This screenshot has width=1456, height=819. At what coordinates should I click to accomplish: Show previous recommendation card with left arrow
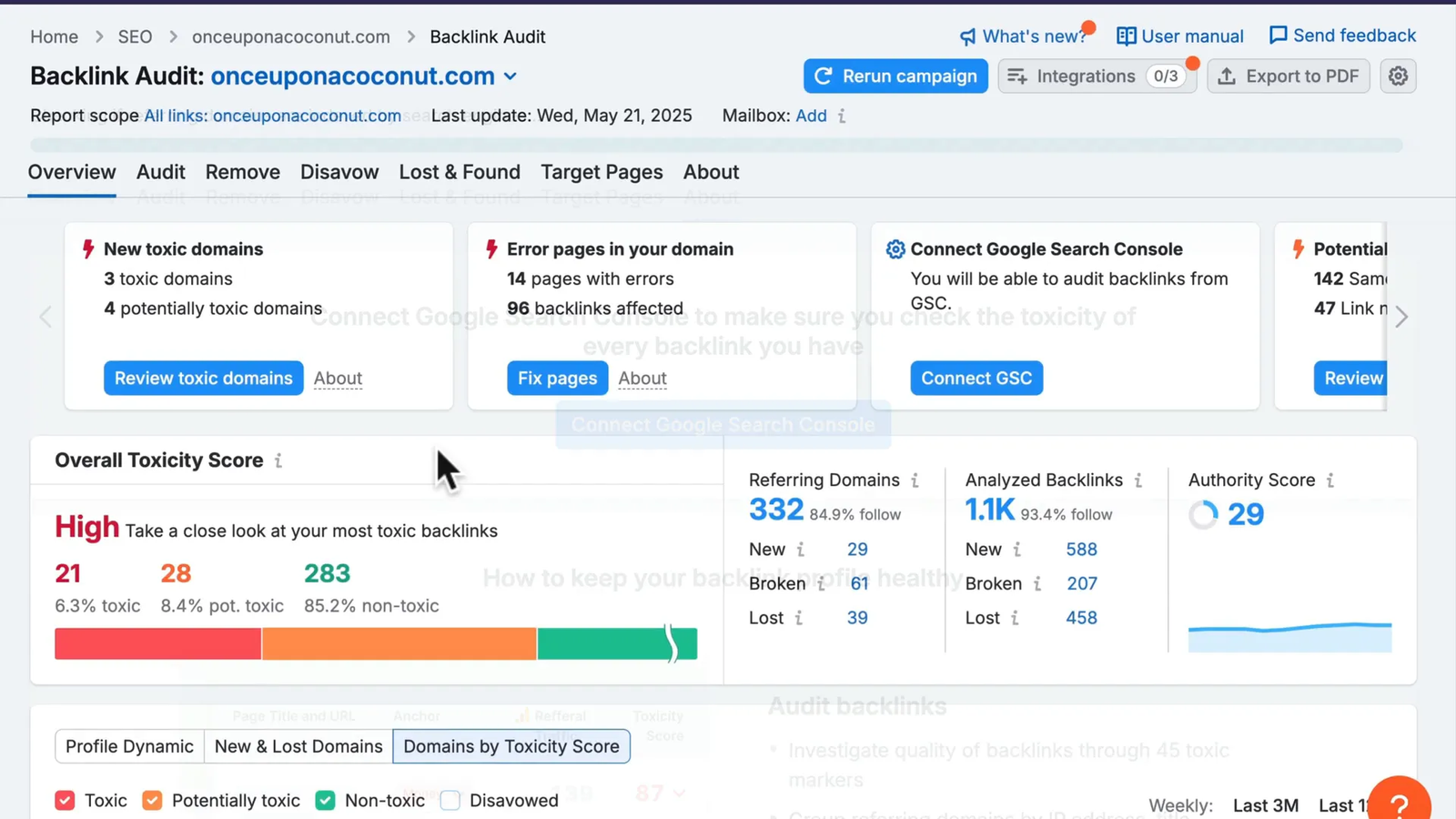click(x=45, y=317)
